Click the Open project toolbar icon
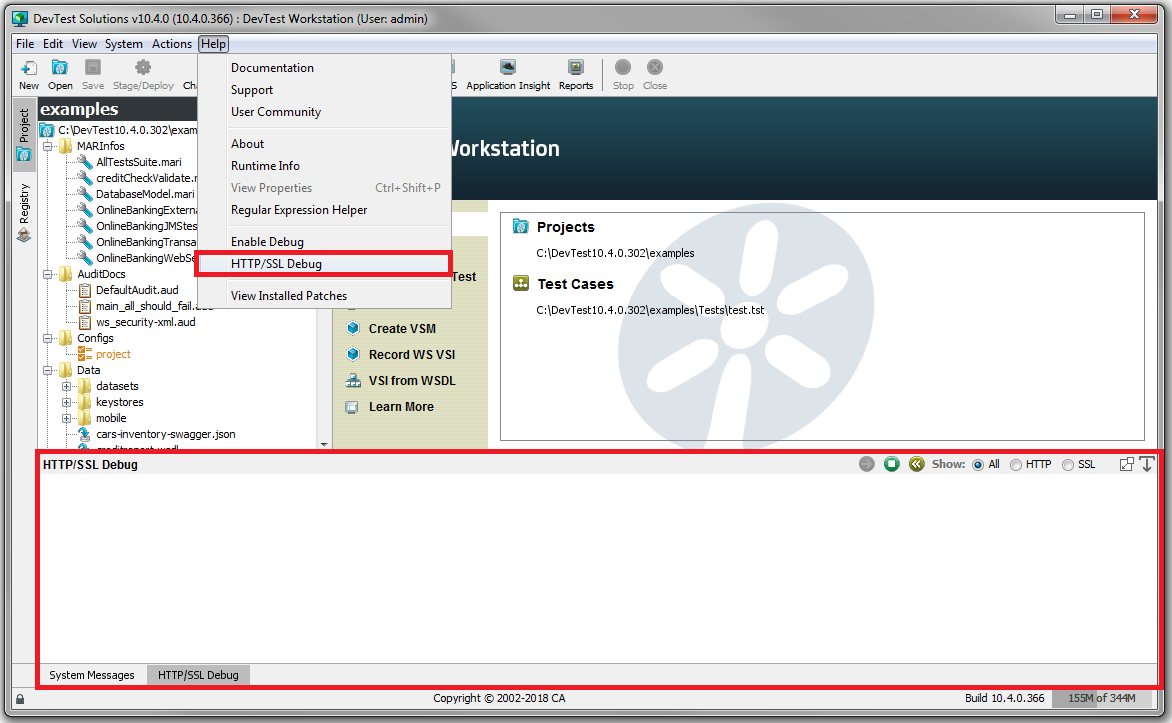This screenshot has width=1172, height=723. click(60, 68)
